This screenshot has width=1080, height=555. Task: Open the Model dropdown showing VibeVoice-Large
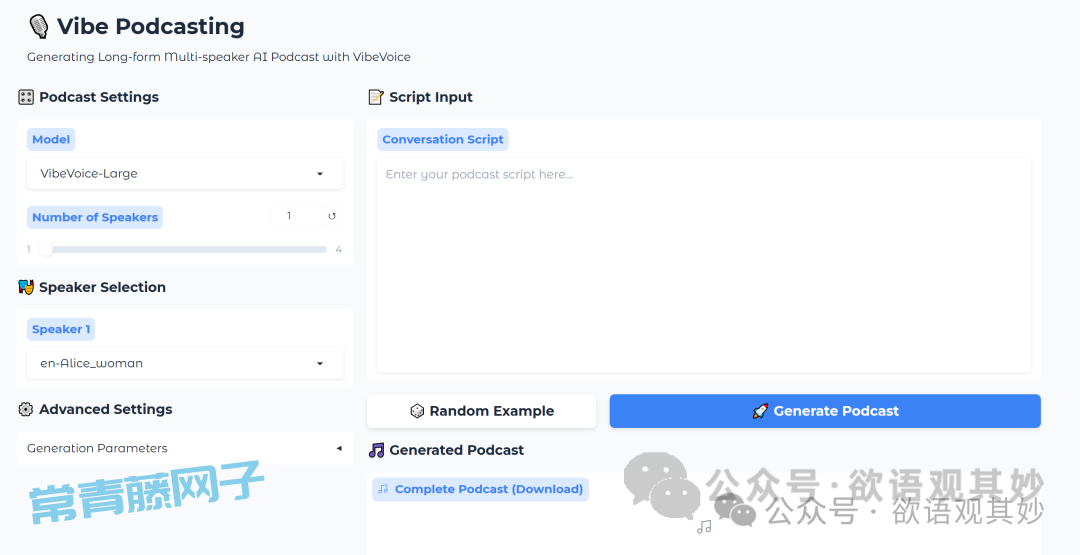[185, 173]
